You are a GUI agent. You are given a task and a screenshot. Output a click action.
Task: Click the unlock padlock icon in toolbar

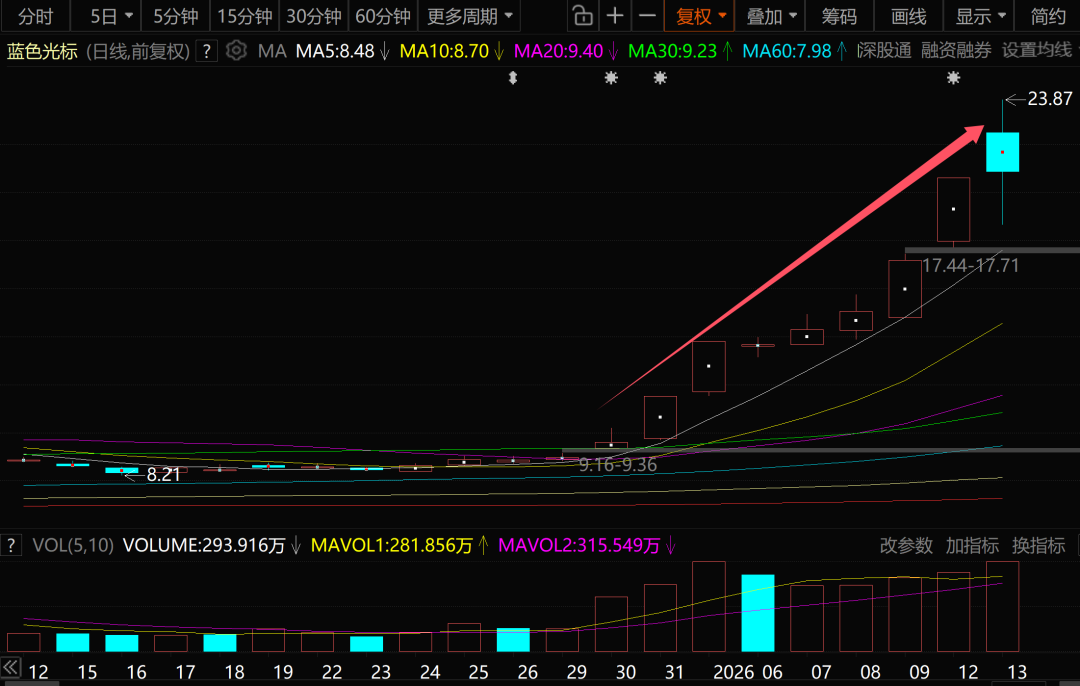pyautogui.click(x=581, y=16)
